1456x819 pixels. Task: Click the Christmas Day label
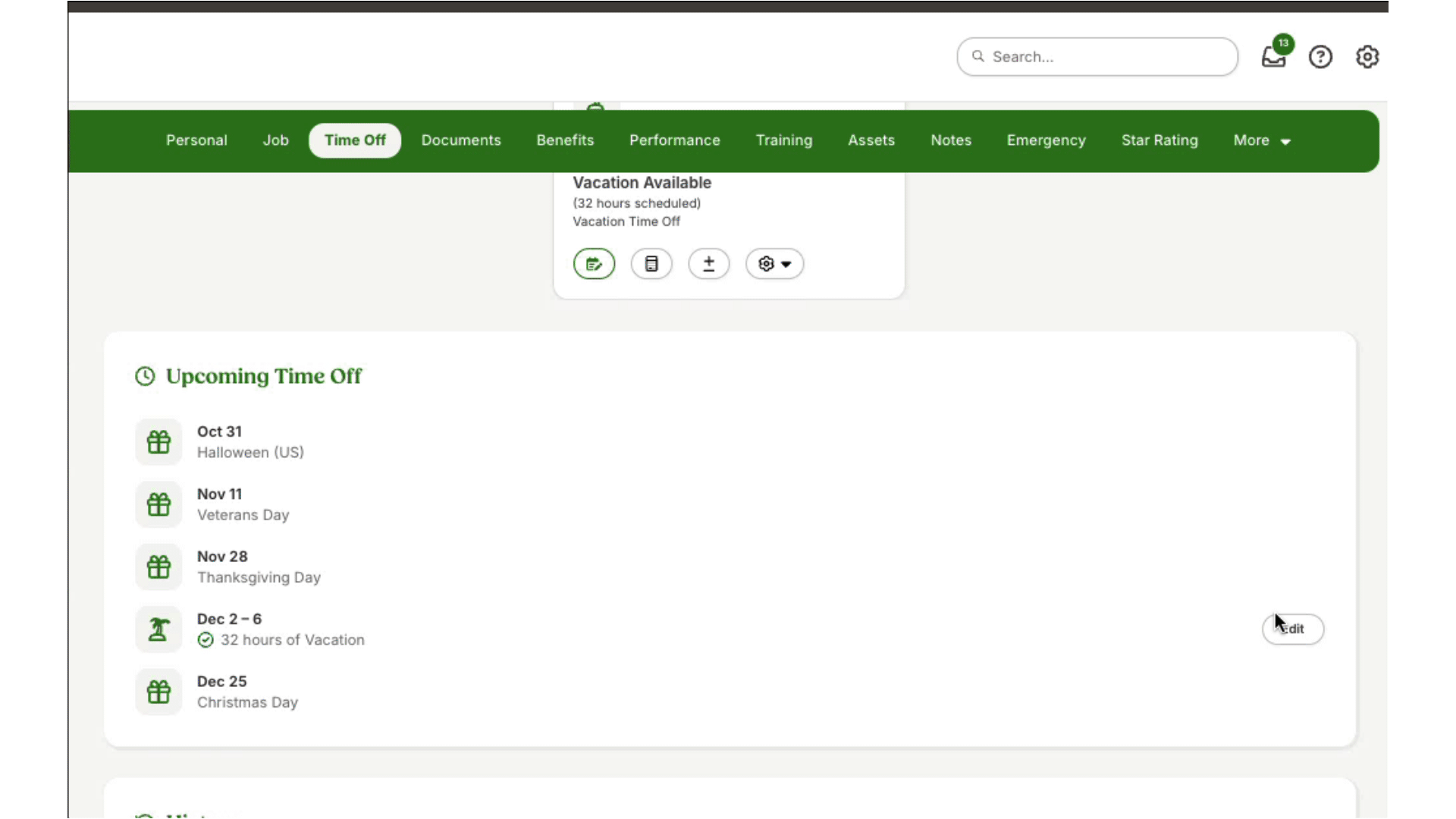point(248,703)
